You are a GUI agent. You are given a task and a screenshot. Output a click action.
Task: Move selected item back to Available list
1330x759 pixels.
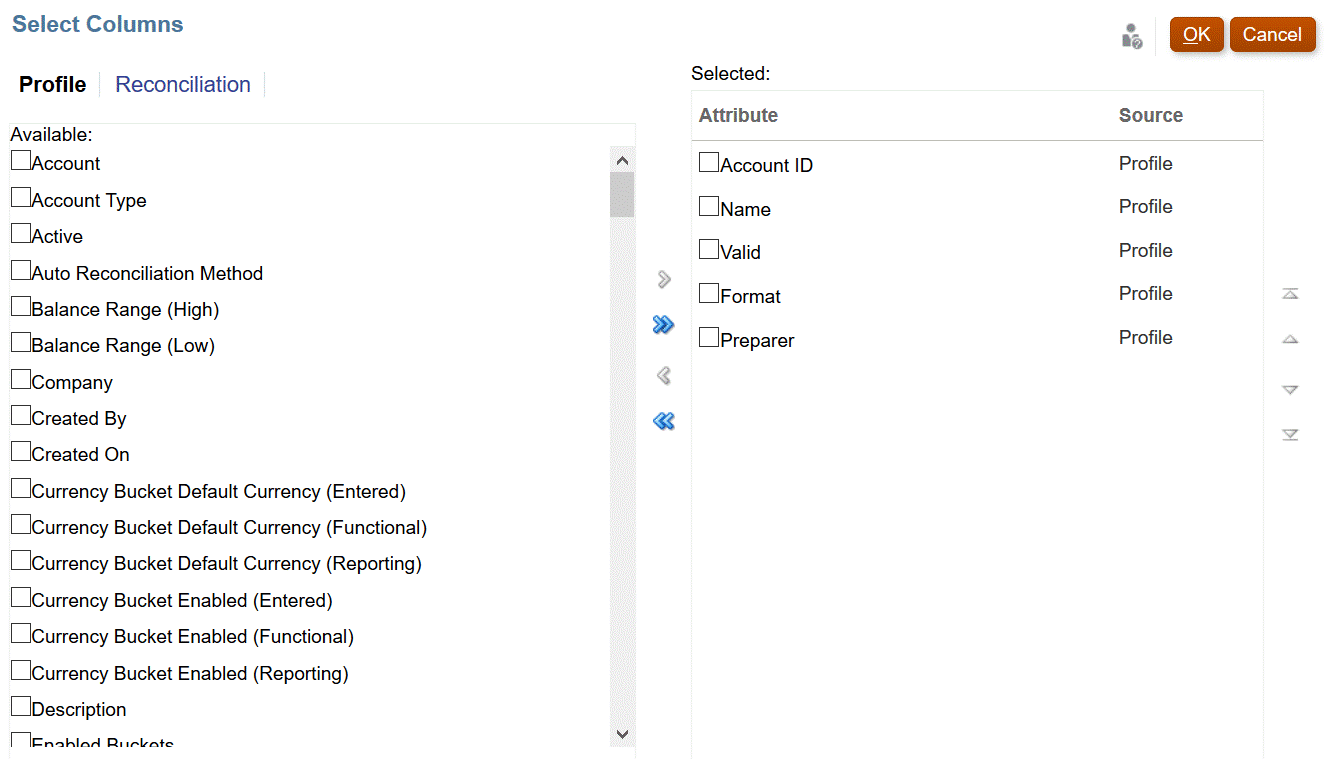coord(663,375)
